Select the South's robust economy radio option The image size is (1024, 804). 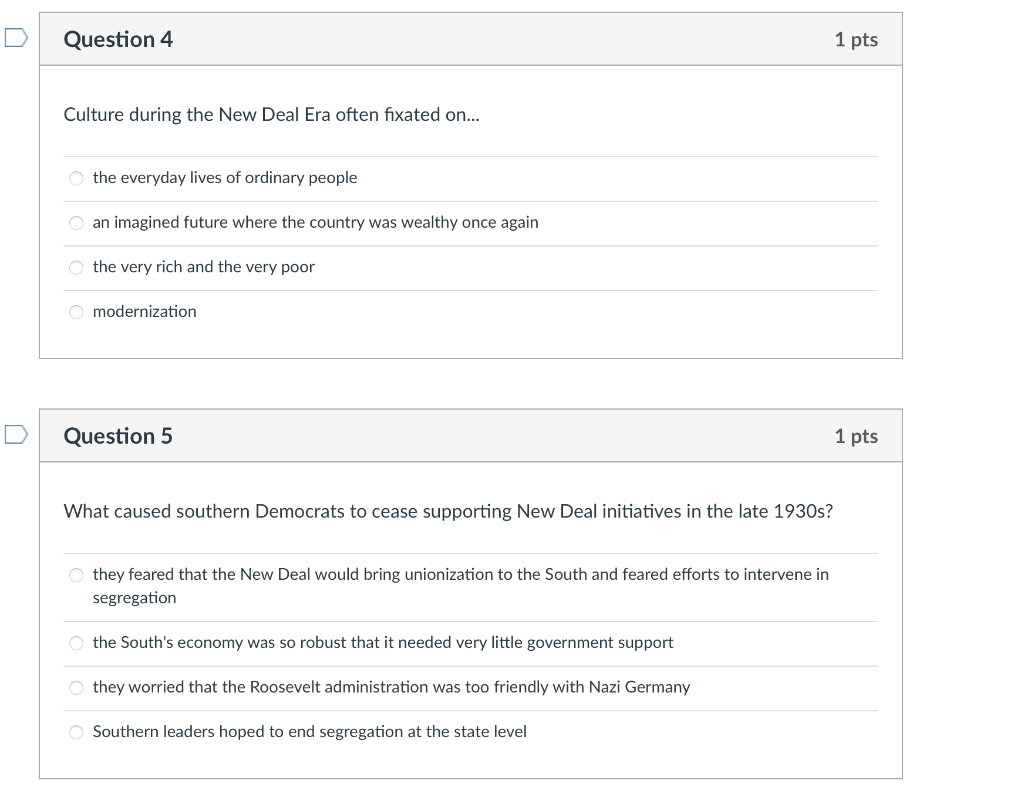coord(76,643)
